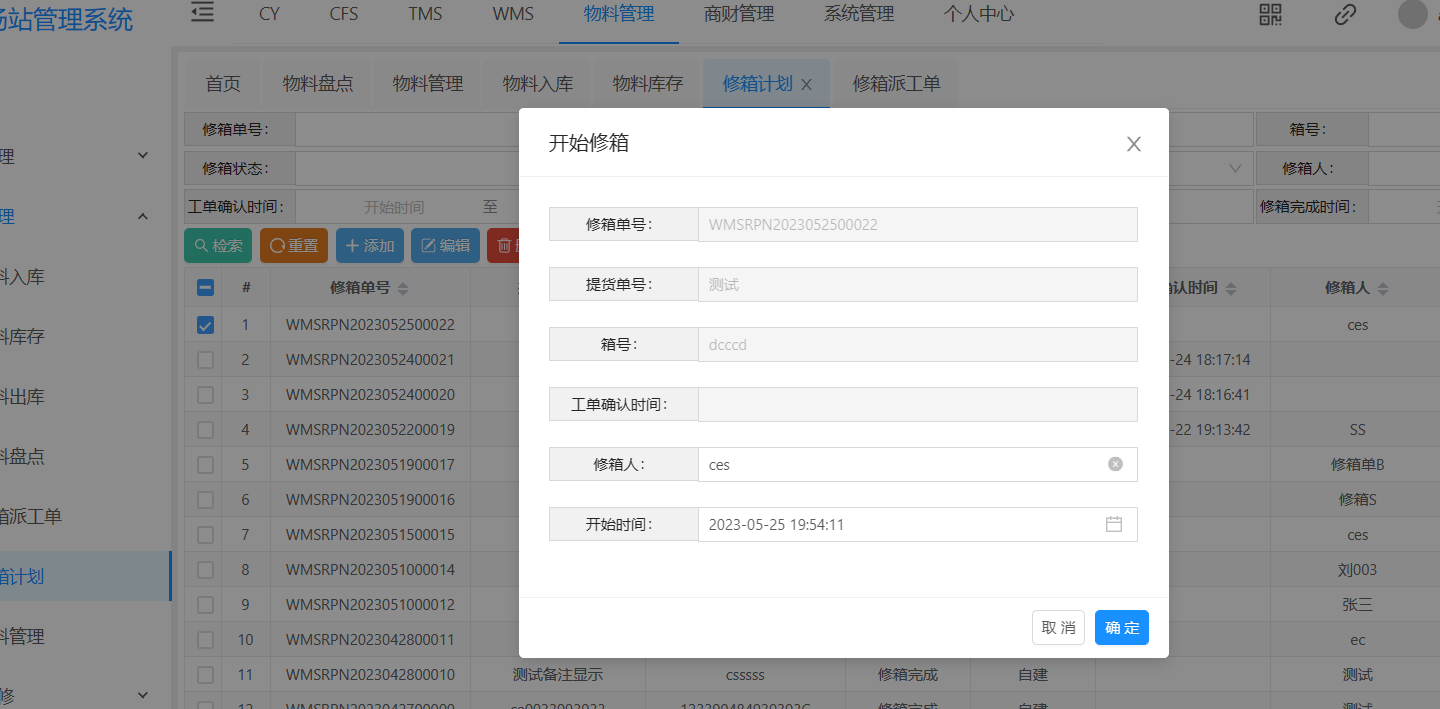Open the calendar picker for 开始时间
This screenshot has height=709, width=1440.
pos(1113,524)
